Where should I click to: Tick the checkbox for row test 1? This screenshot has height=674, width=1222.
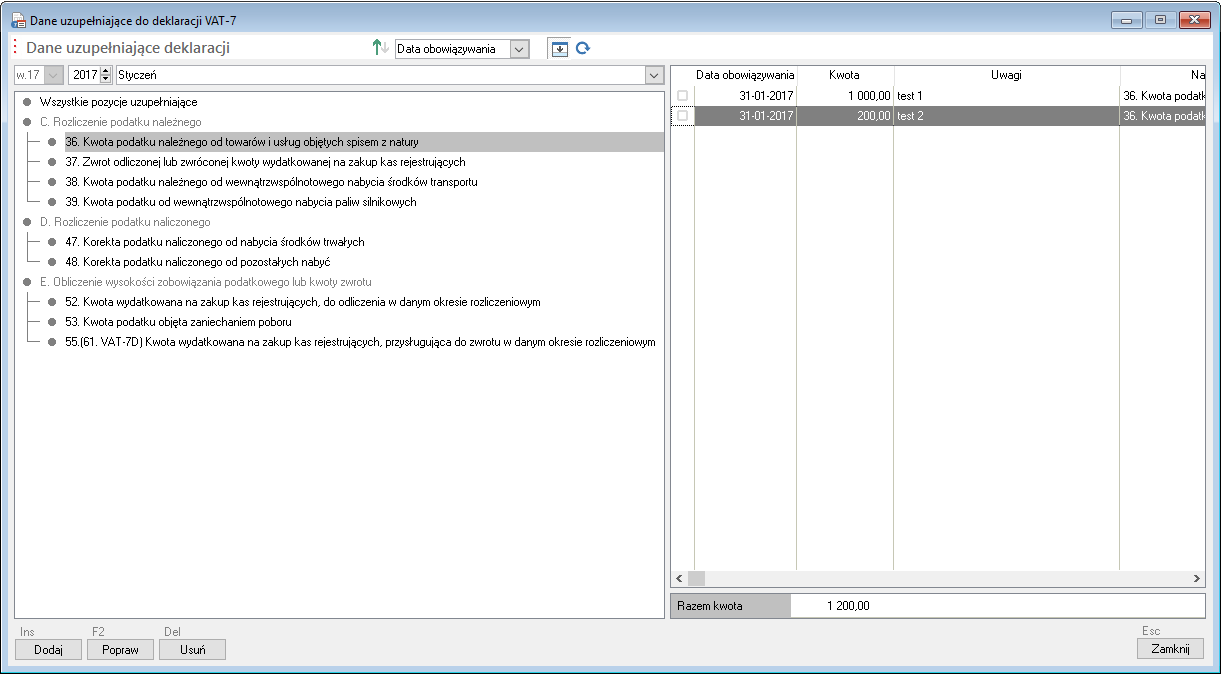(683, 95)
